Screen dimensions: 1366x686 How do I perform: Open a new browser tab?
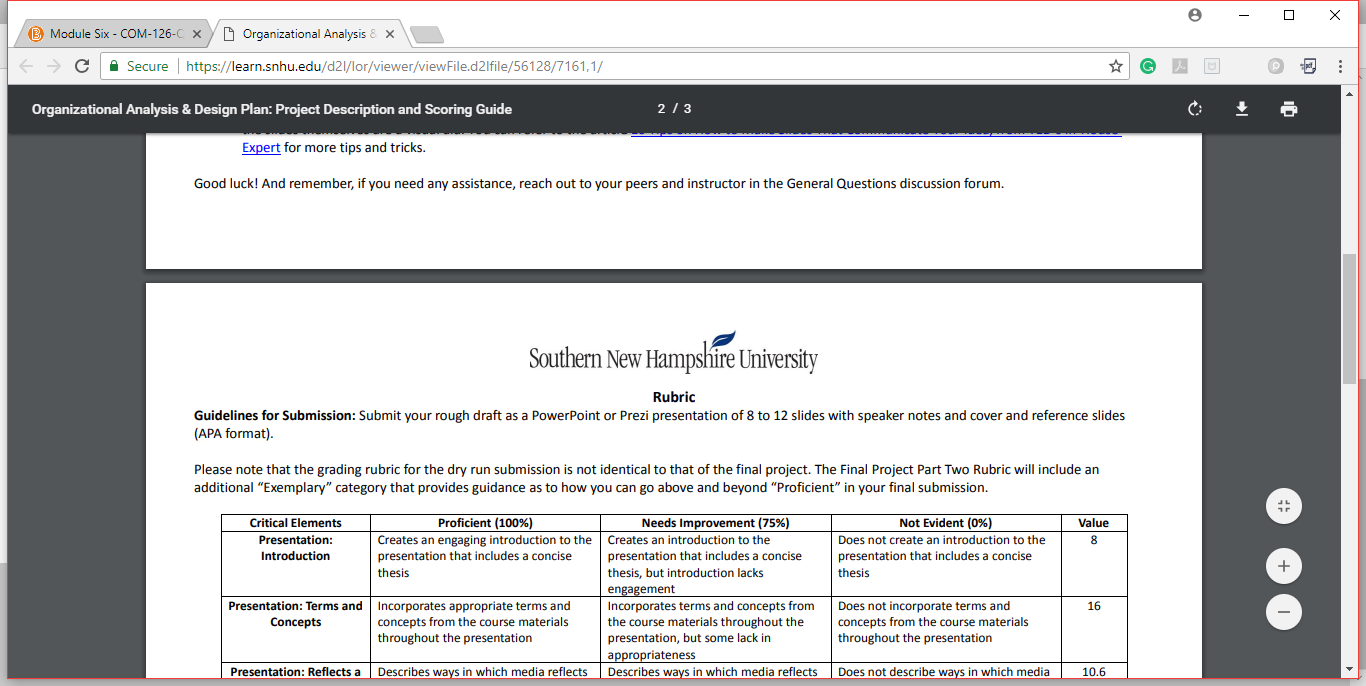coord(427,35)
